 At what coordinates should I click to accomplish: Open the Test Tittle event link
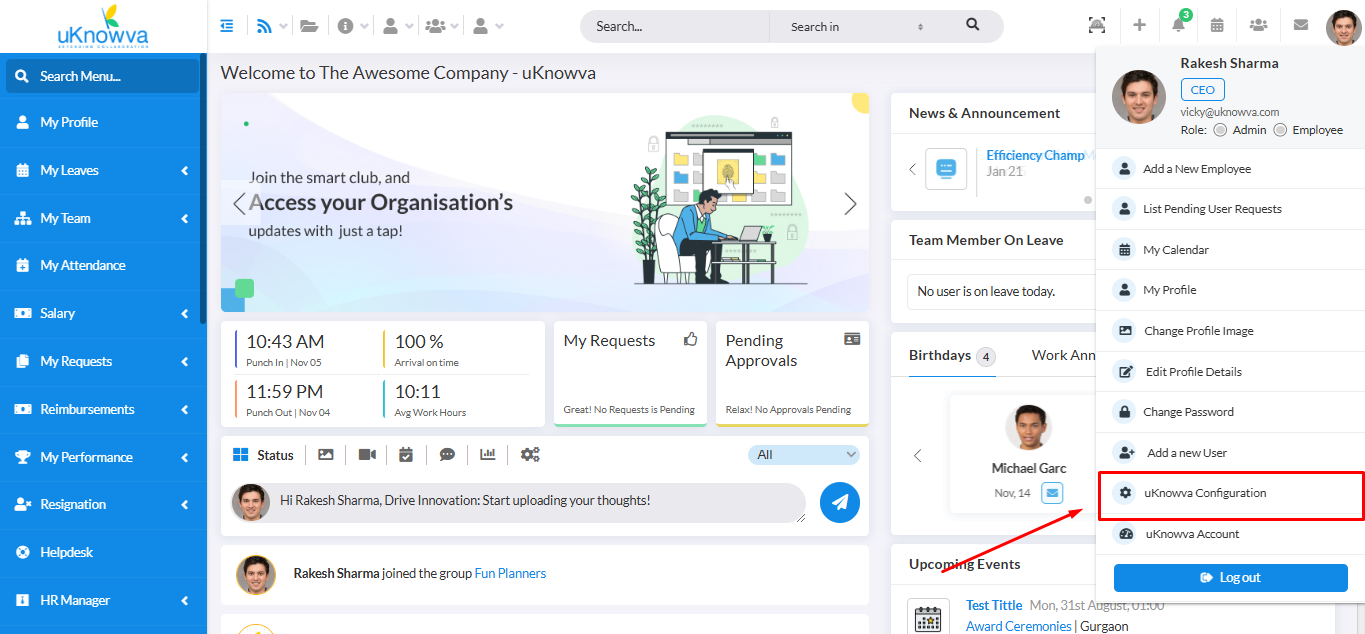pyautogui.click(x=994, y=605)
